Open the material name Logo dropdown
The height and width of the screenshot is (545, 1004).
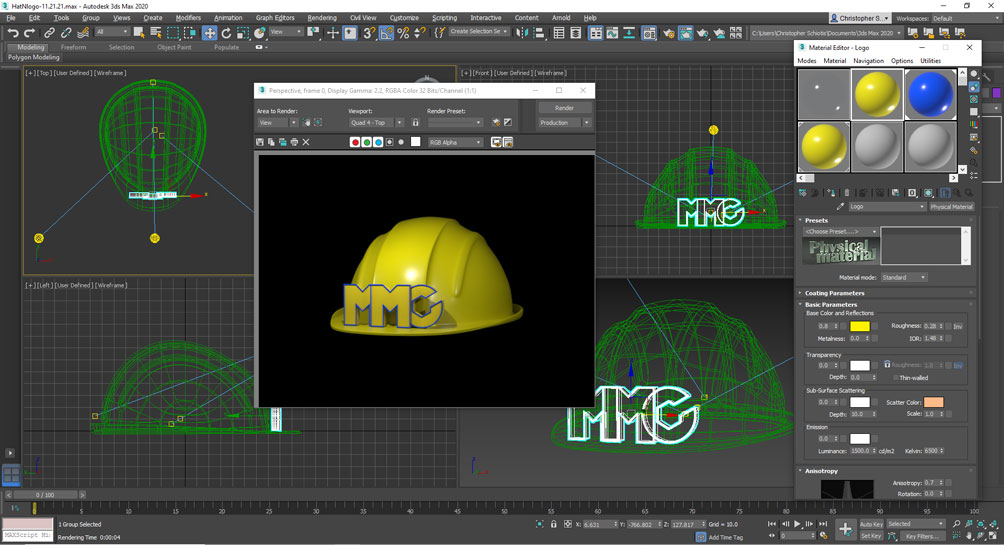pos(887,207)
